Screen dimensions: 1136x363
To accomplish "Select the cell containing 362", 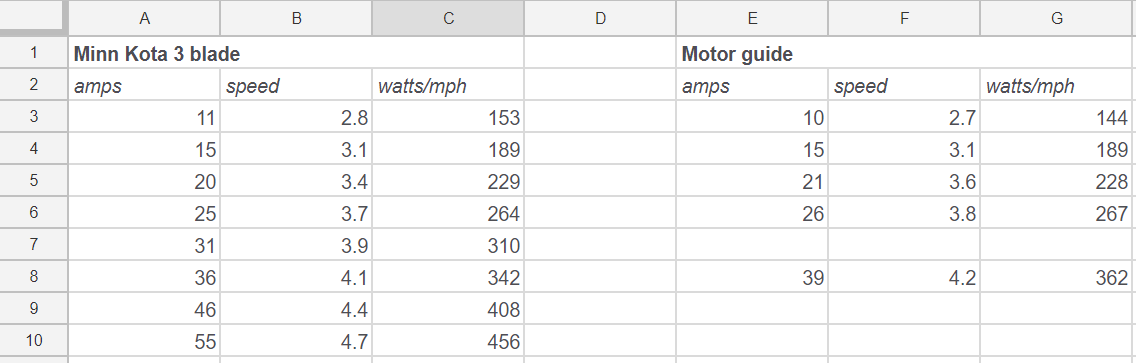I will coord(1057,278).
